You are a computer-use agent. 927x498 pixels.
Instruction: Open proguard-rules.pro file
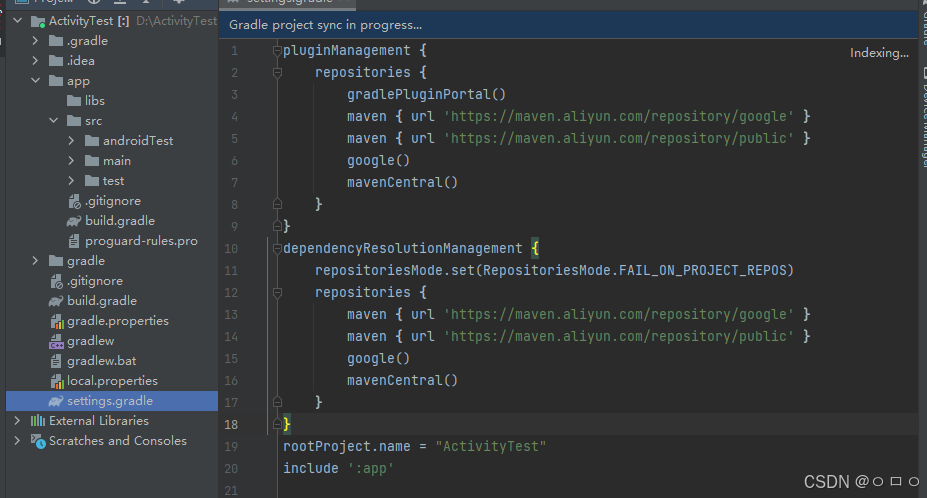pos(141,241)
